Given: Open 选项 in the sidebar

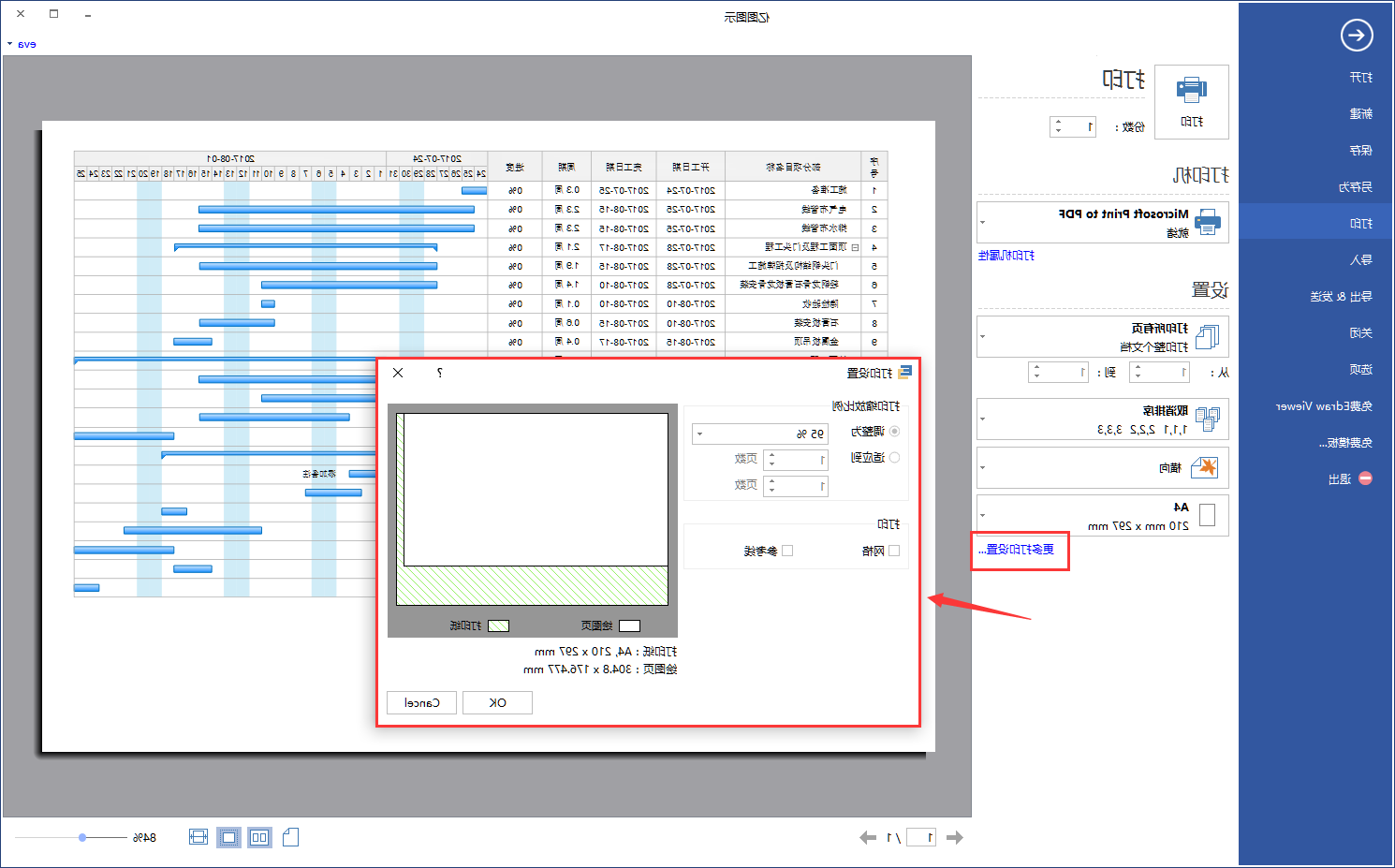Looking at the screenshot, I should (x=1361, y=369).
